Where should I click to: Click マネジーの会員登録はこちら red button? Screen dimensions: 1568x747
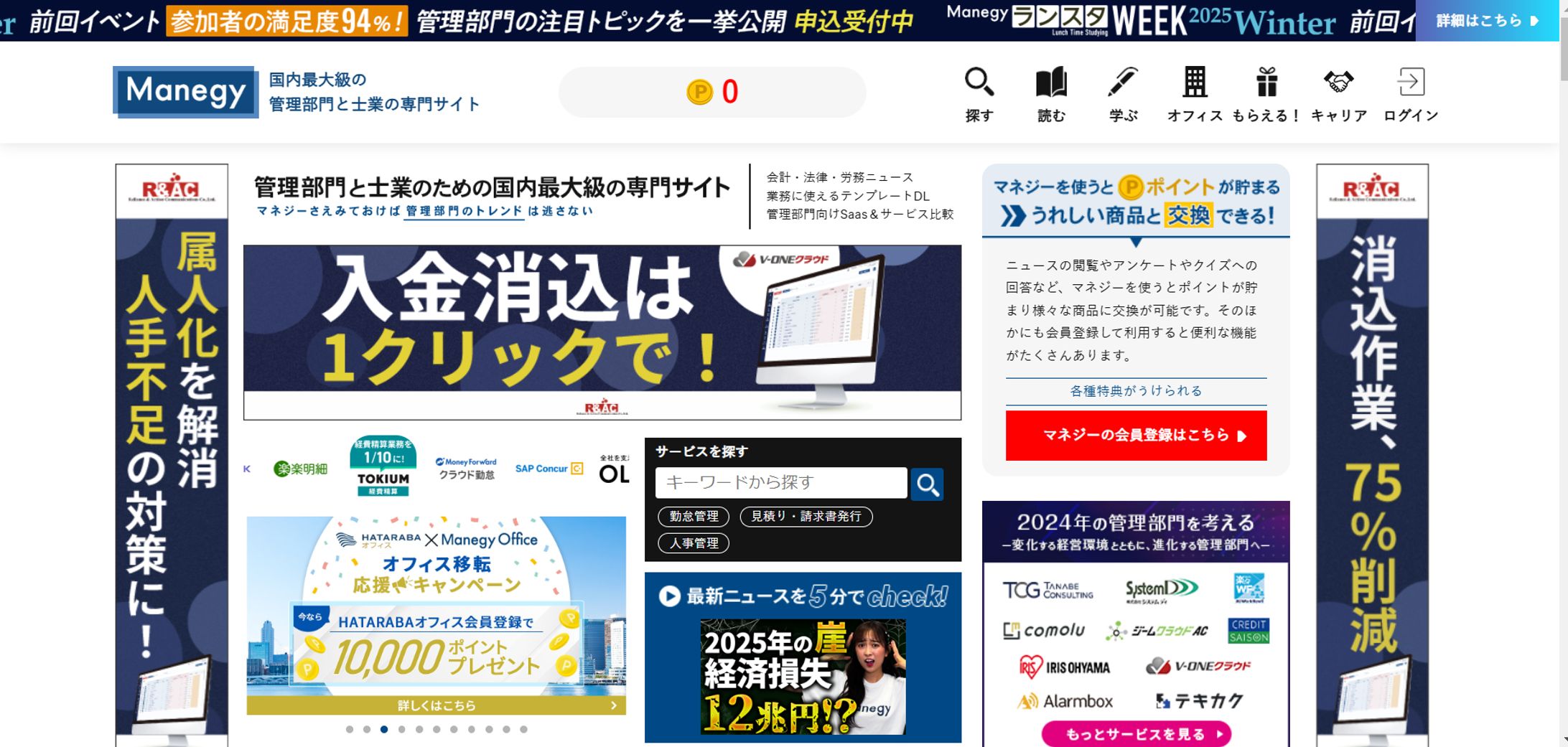tap(1136, 436)
